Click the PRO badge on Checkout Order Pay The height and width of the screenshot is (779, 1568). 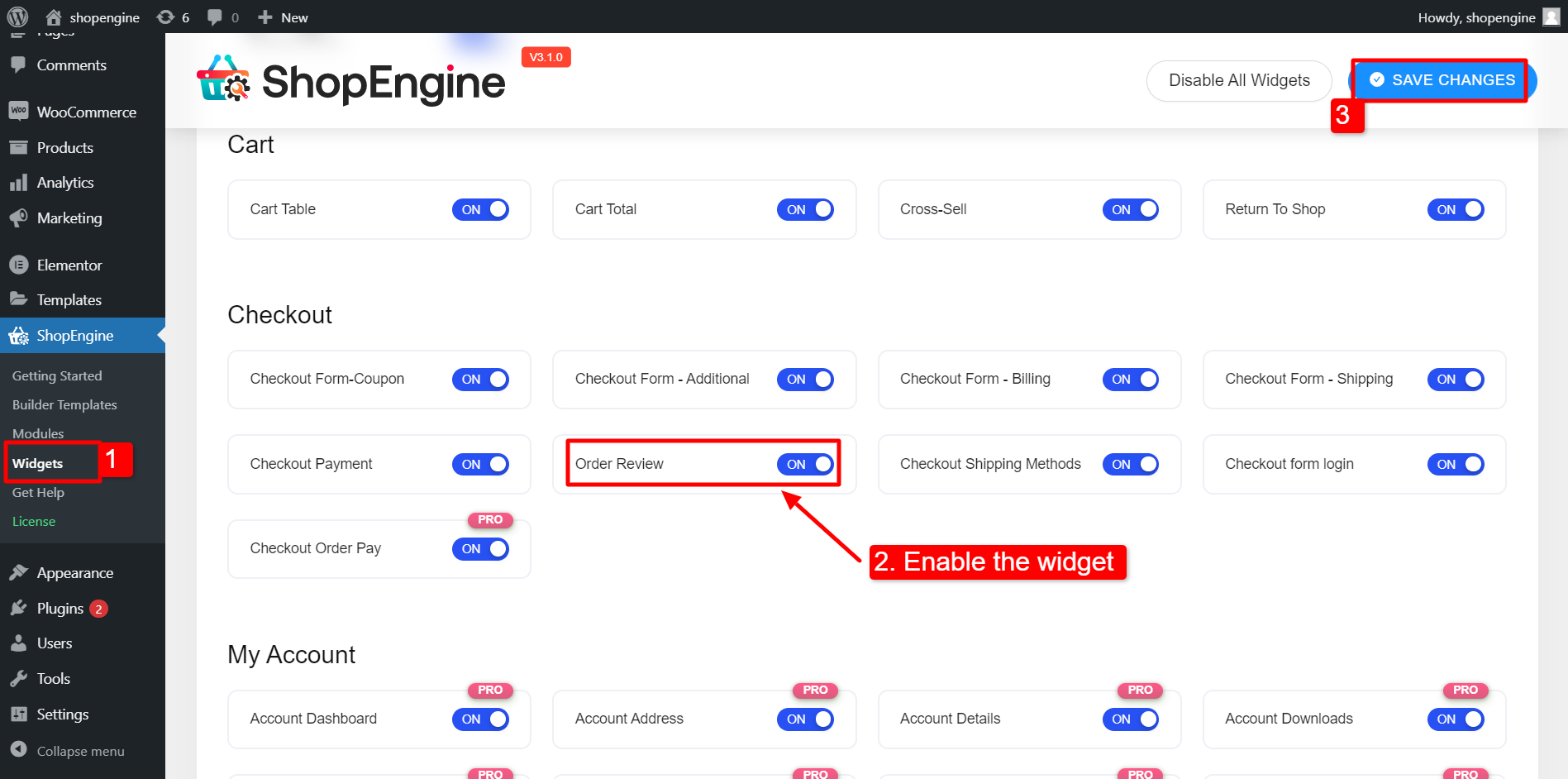(x=490, y=519)
